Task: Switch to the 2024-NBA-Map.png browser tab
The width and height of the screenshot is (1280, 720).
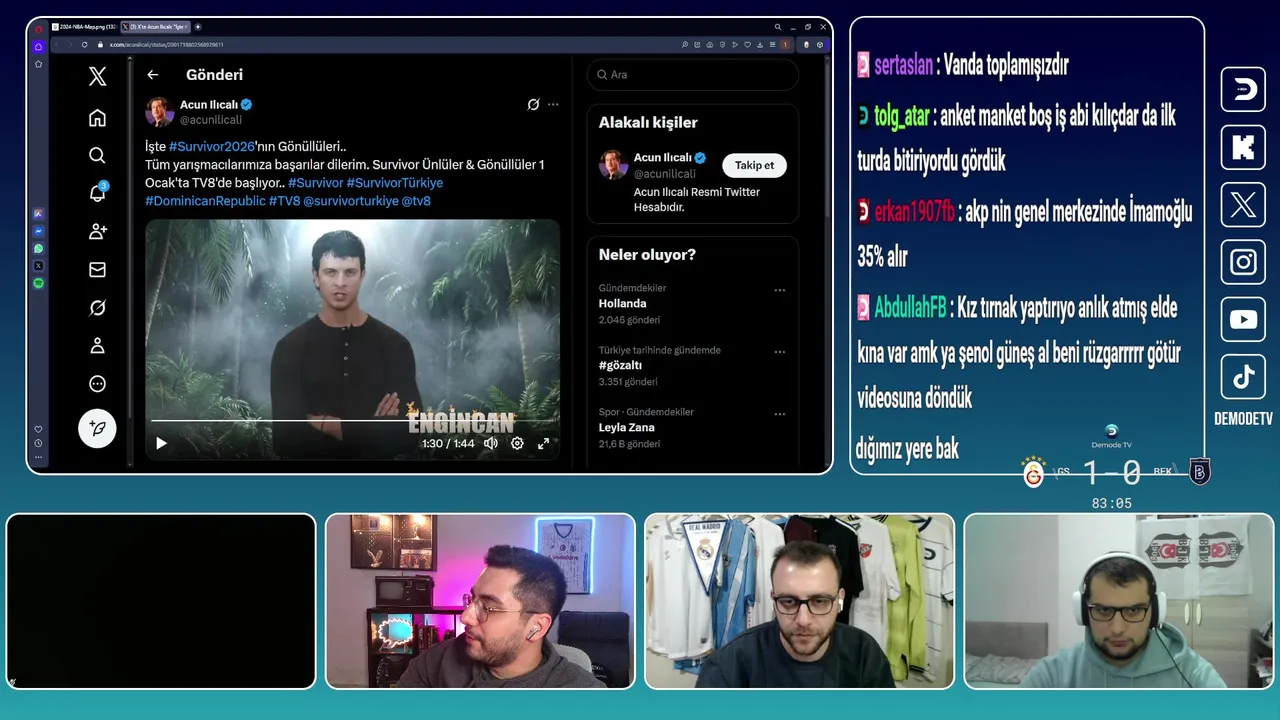Action: coord(84,27)
